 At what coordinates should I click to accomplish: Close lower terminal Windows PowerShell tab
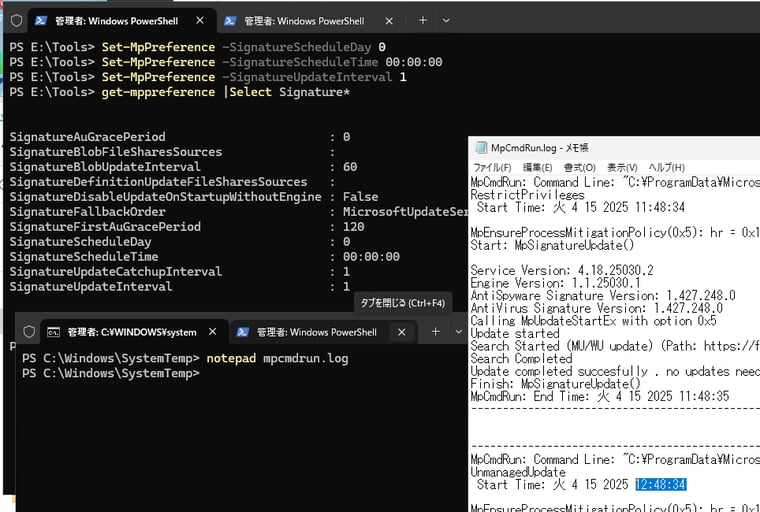(401, 332)
